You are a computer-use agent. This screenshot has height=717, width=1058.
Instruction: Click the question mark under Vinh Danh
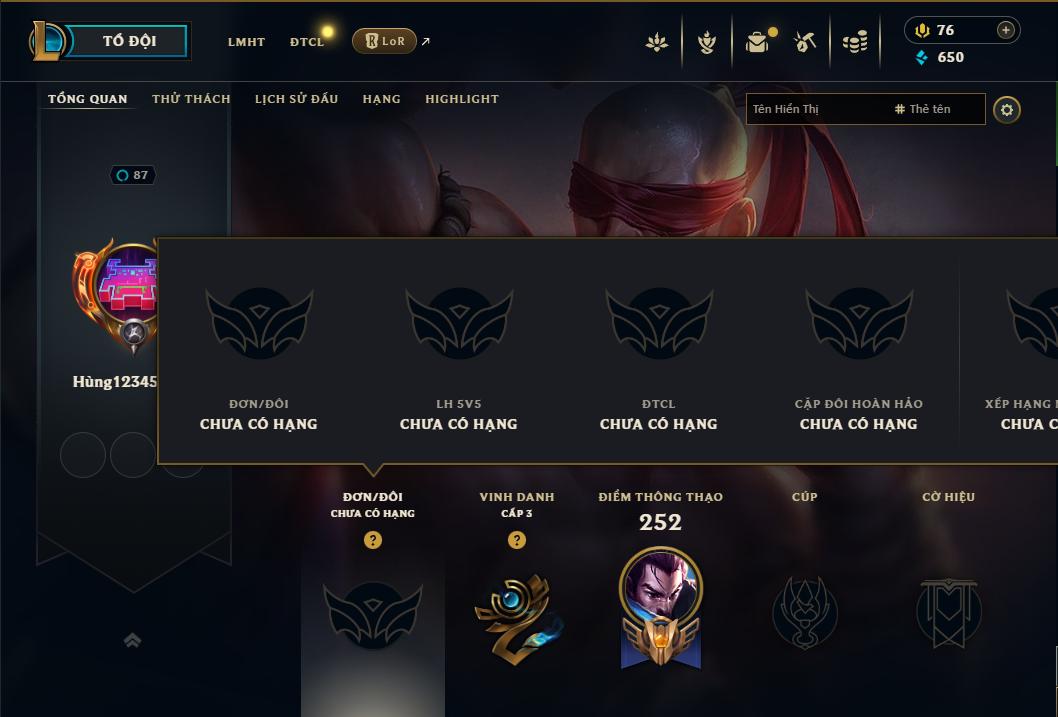click(517, 540)
